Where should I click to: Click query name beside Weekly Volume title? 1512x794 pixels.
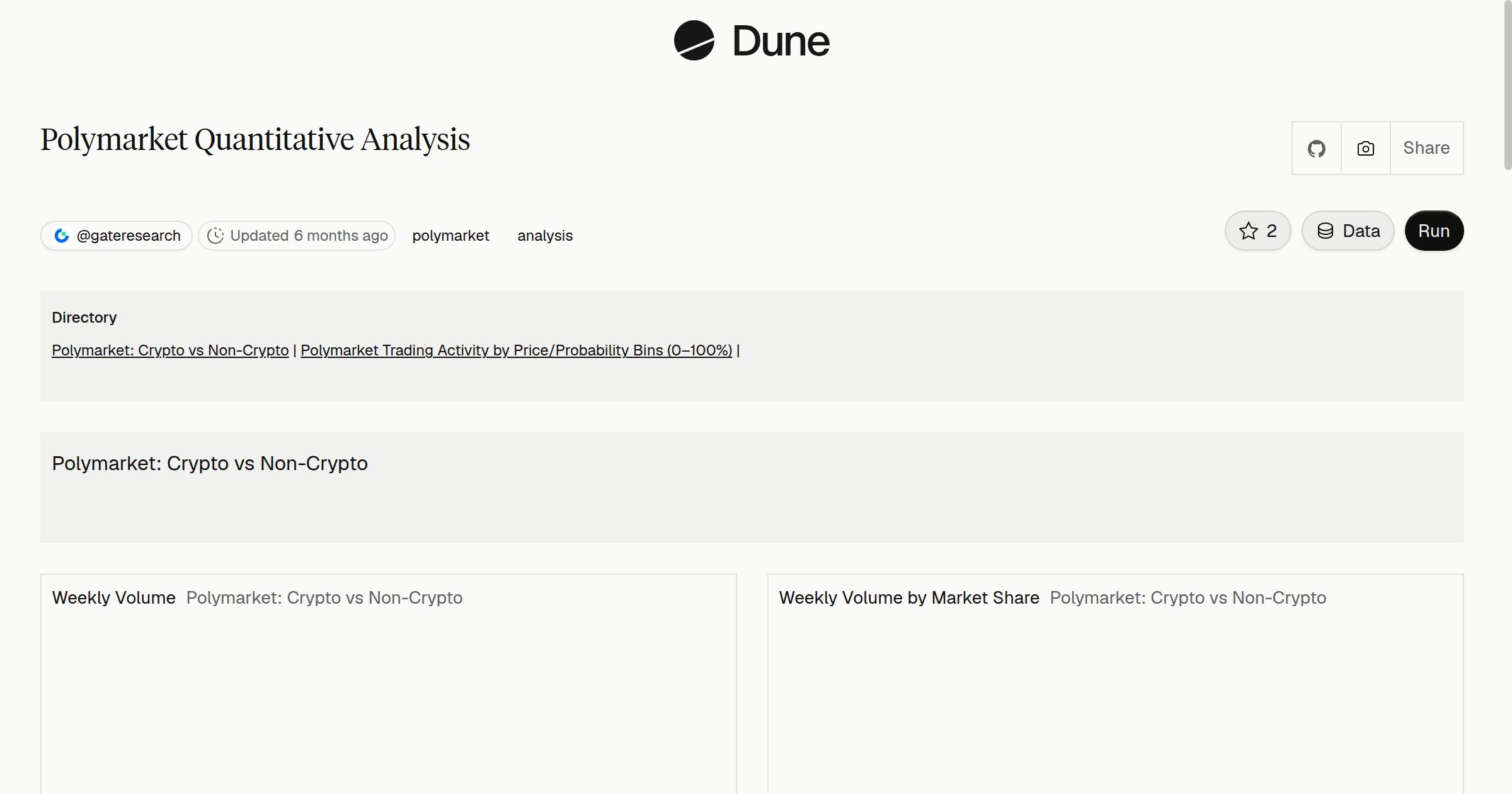(324, 597)
